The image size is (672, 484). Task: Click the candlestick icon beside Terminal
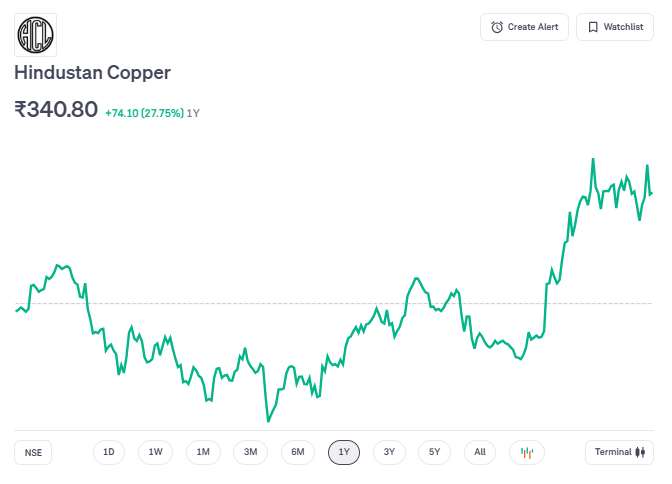640,452
